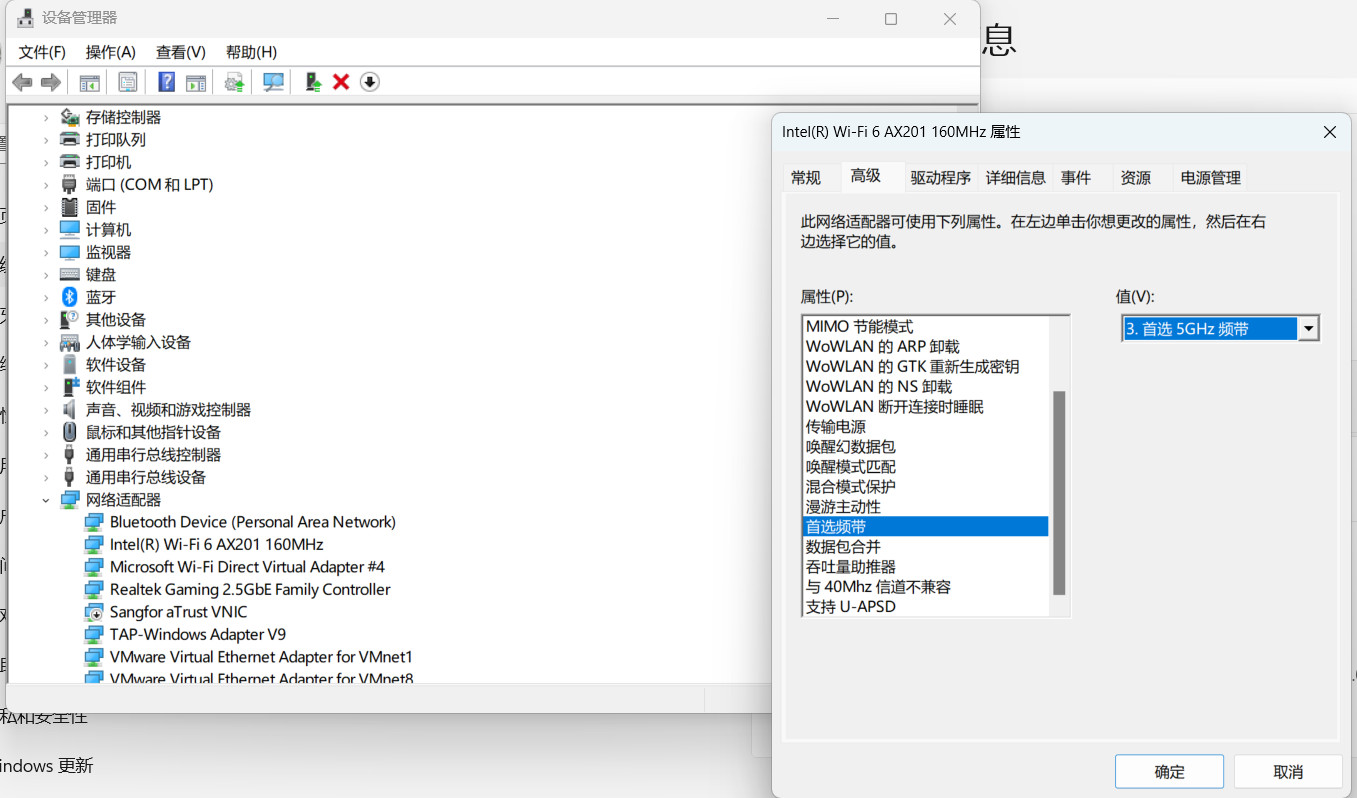
Task: Select Bluetooth Device (Personal Area Network)
Action: click(253, 522)
